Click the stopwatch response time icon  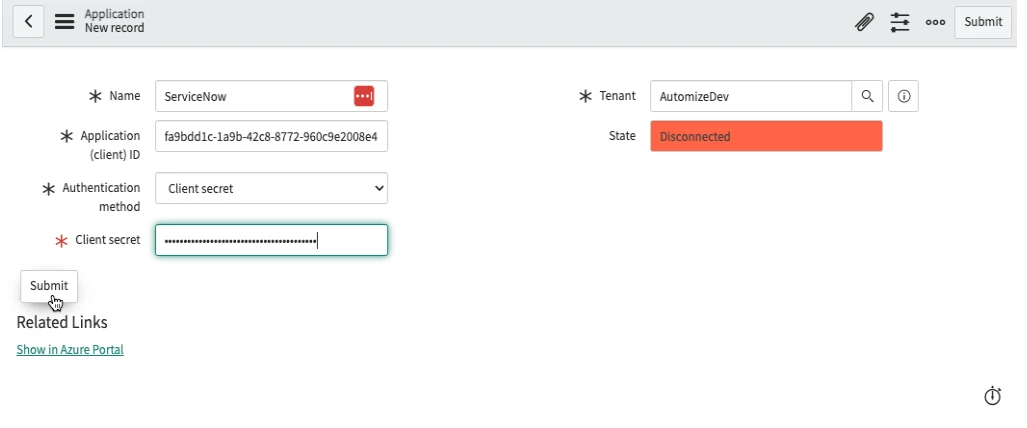[x=992, y=395]
